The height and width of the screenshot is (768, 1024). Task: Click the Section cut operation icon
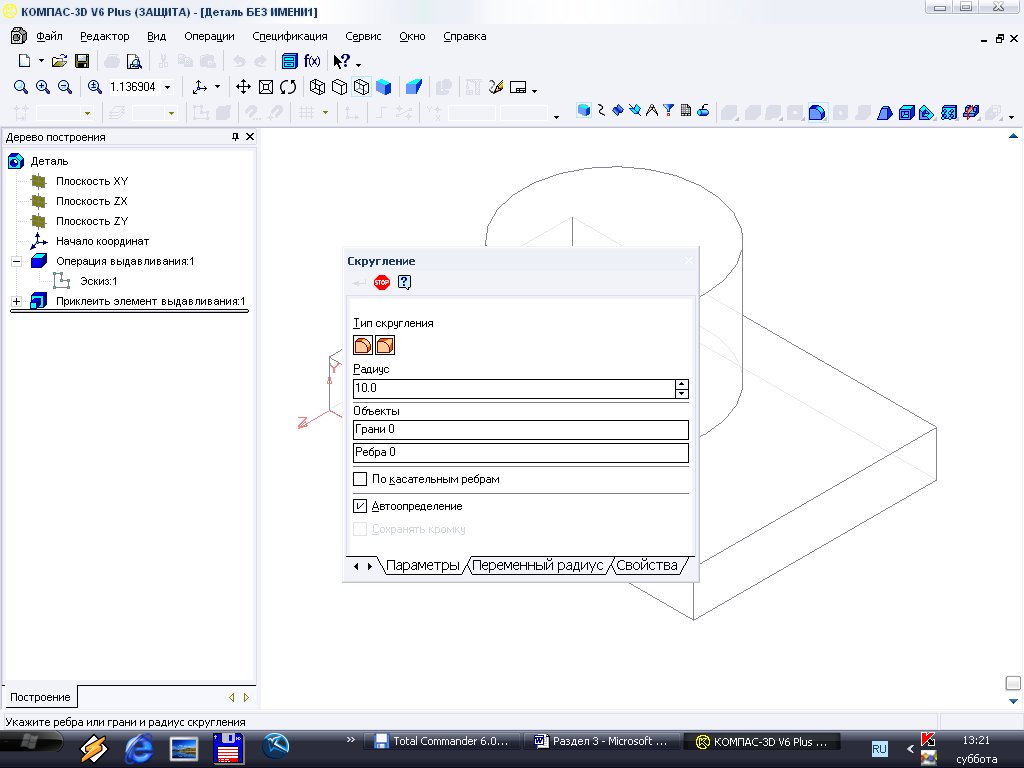tap(927, 112)
